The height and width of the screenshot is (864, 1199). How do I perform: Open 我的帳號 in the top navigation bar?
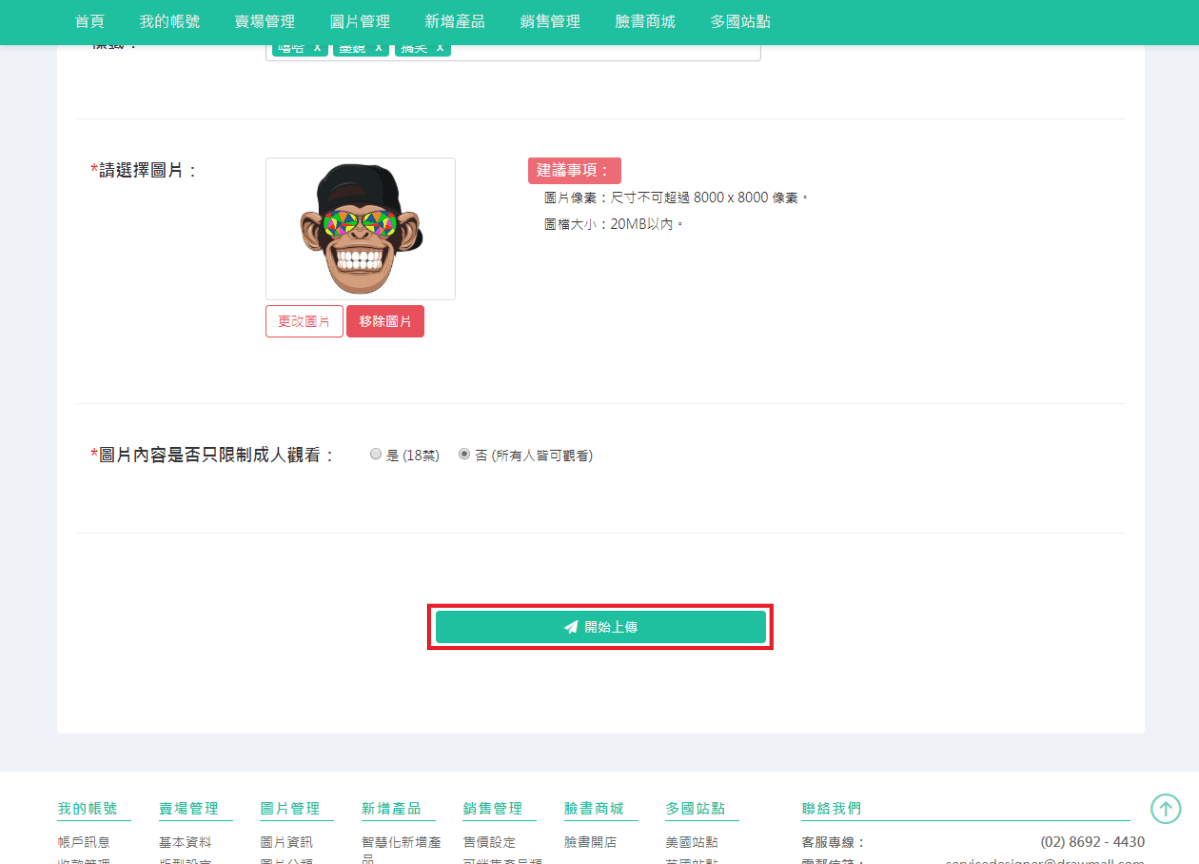click(169, 21)
